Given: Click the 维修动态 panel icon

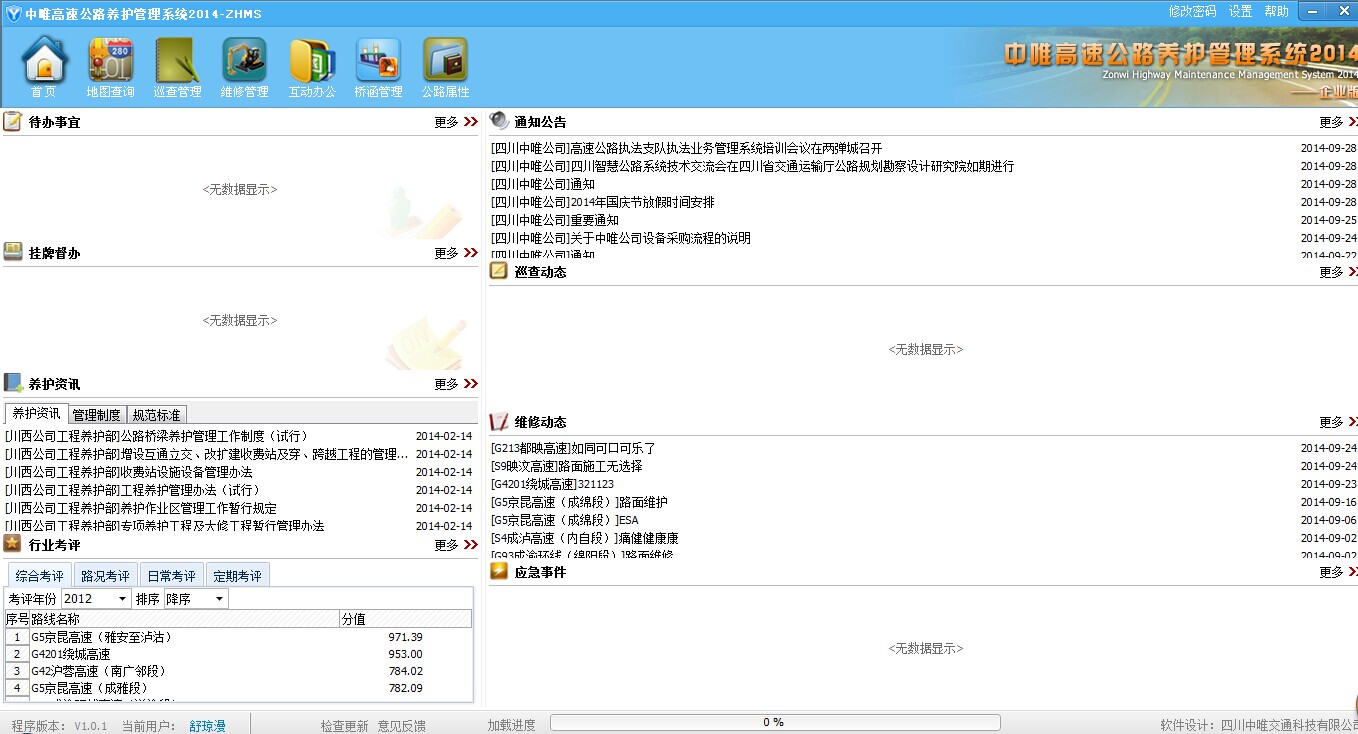Looking at the screenshot, I should (x=498, y=421).
